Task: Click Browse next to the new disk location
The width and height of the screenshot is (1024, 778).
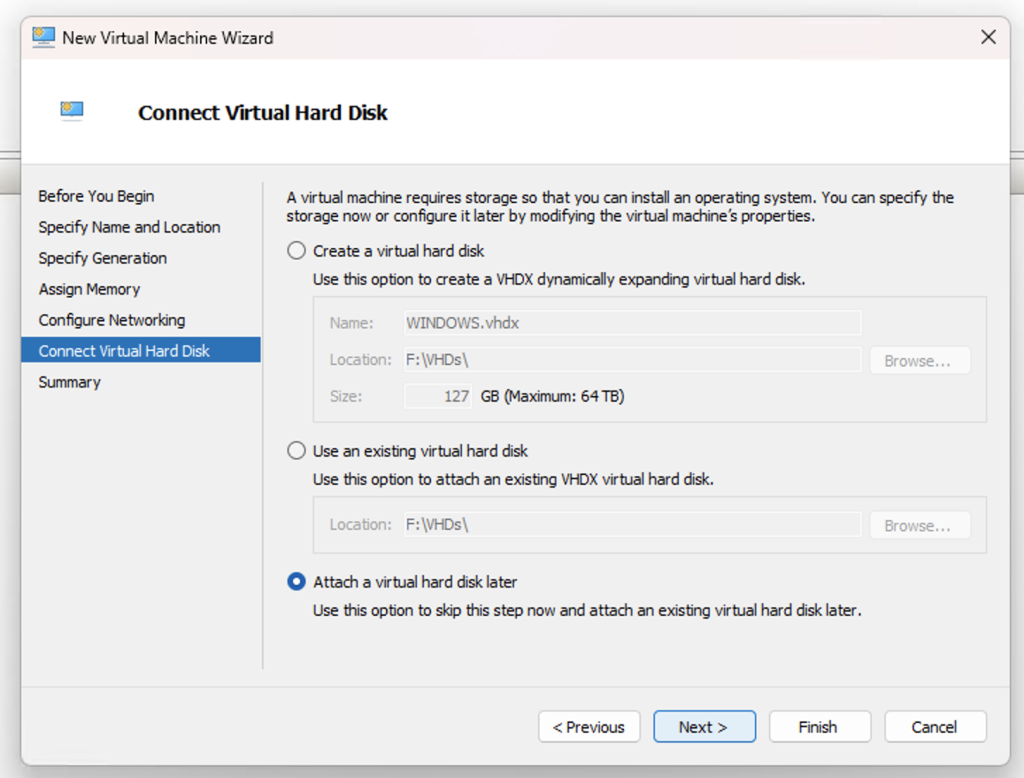Action: click(919, 360)
